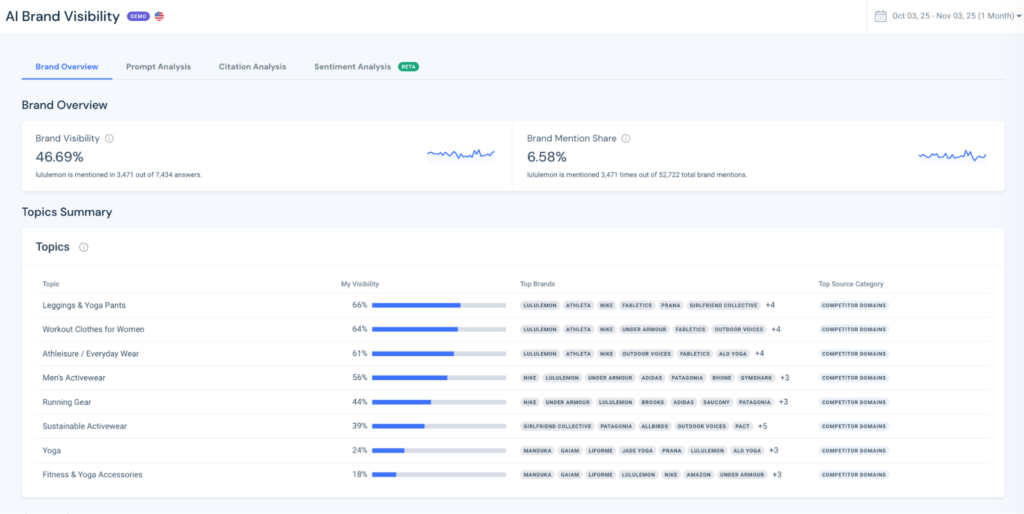The height and width of the screenshot is (514, 1024).
Task: Open the Workout Clothes for Women topic
Action: pos(93,329)
